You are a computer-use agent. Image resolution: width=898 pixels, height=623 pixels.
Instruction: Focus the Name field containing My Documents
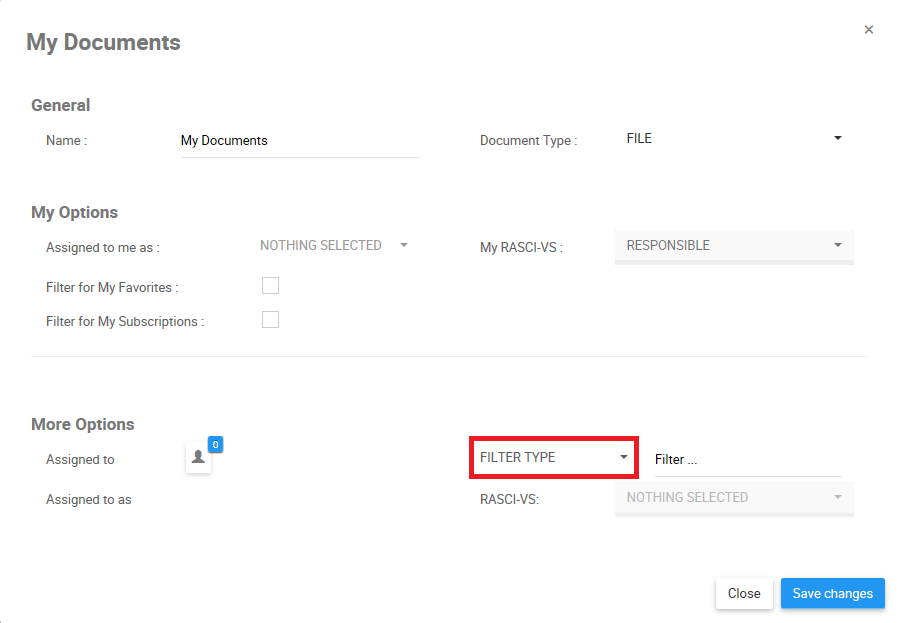pos(299,141)
